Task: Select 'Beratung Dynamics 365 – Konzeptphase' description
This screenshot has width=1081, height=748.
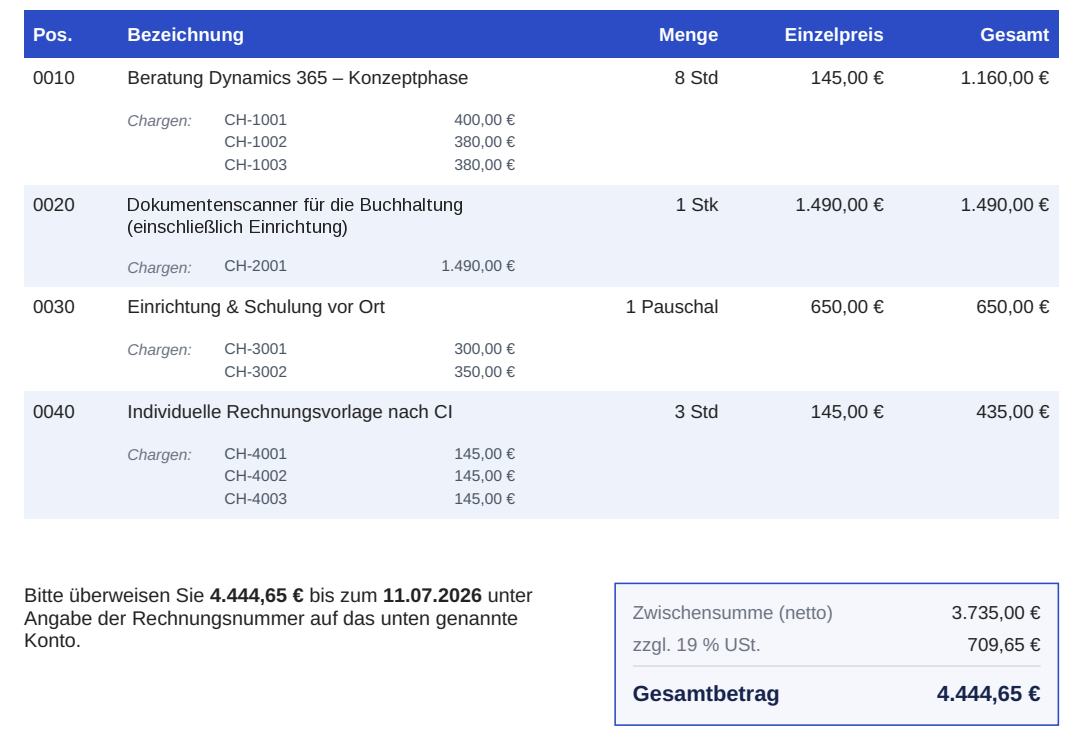Action: pos(298,78)
